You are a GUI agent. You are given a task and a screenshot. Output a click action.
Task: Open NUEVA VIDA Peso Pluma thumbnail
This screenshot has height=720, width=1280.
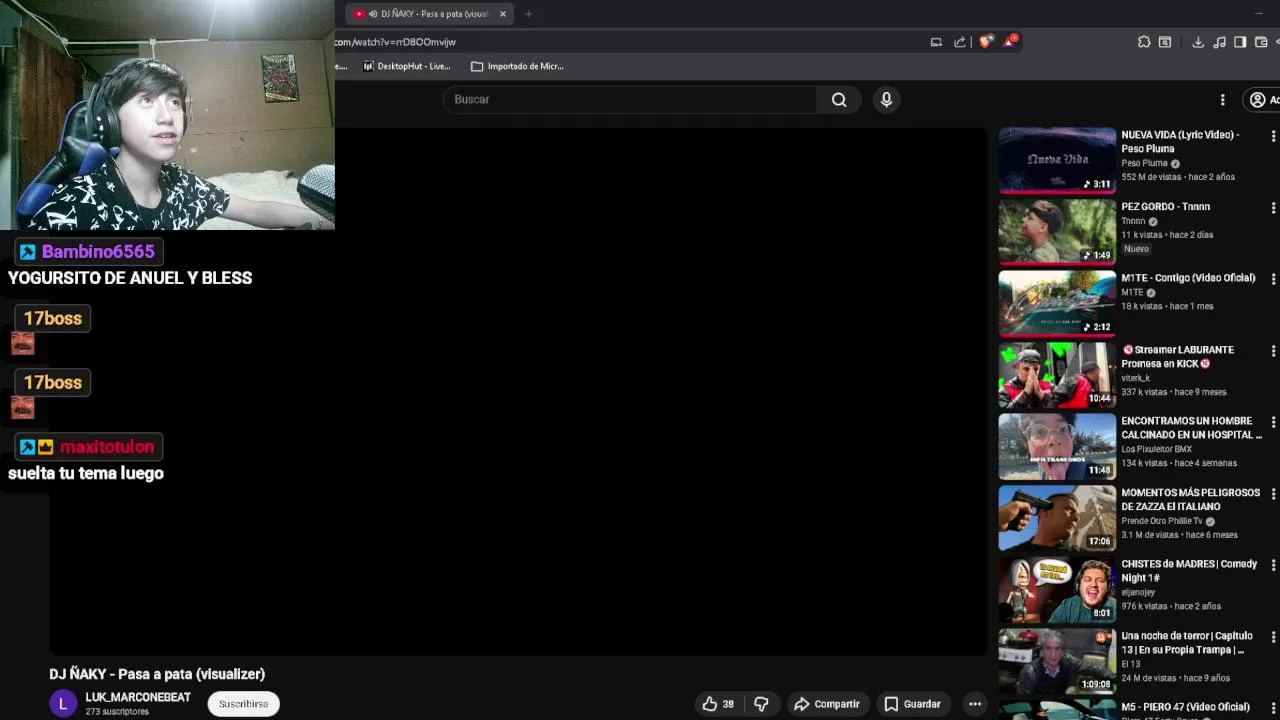[1057, 160]
